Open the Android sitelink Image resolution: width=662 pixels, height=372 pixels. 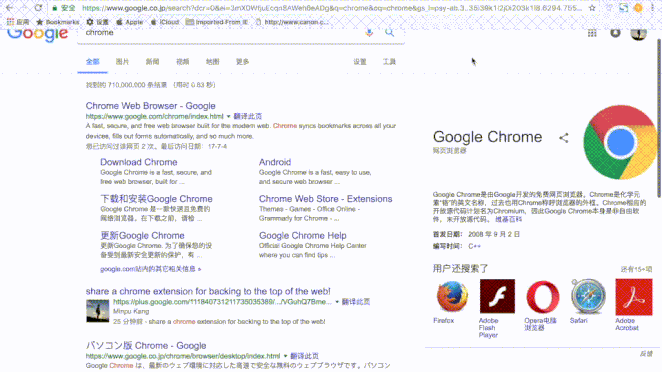pyautogui.click(x=275, y=162)
